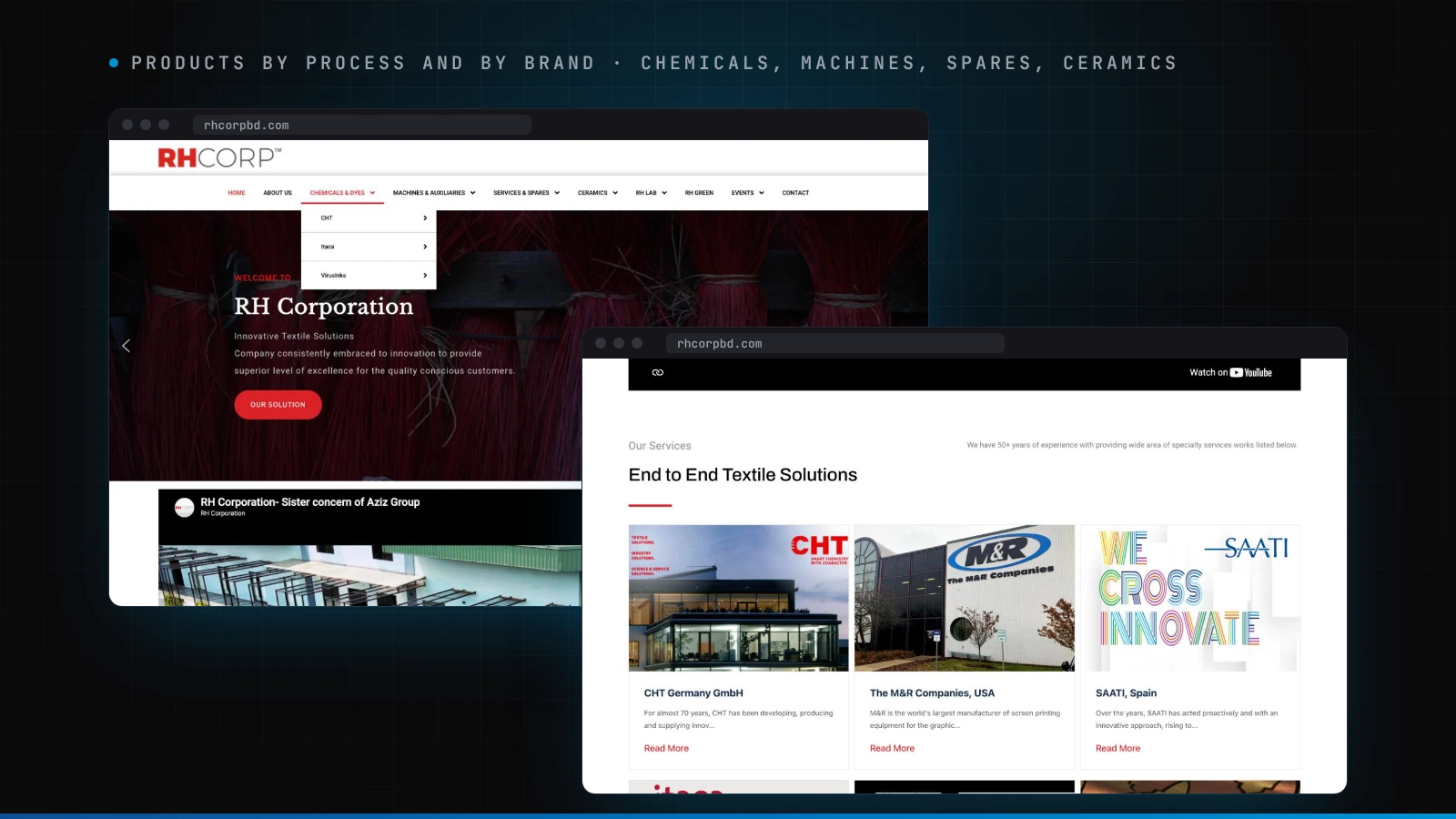1456x819 pixels.
Task: Select the CHT dropdown entry
Action: pyautogui.click(x=369, y=218)
